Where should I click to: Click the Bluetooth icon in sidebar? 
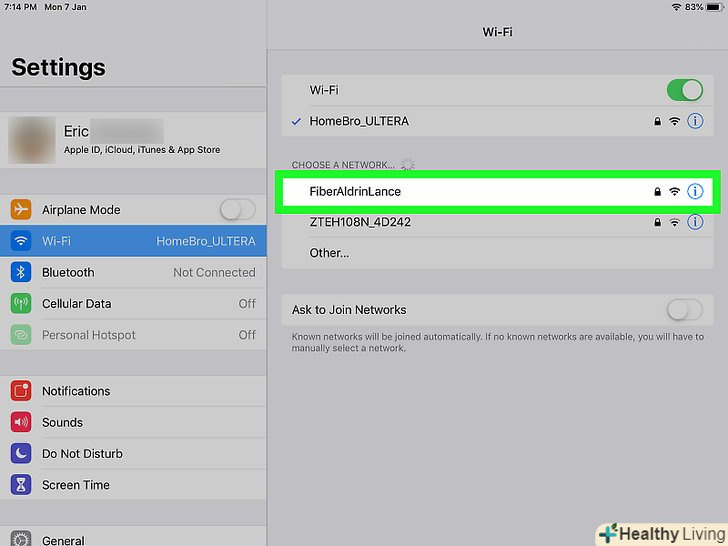[21, 272]
